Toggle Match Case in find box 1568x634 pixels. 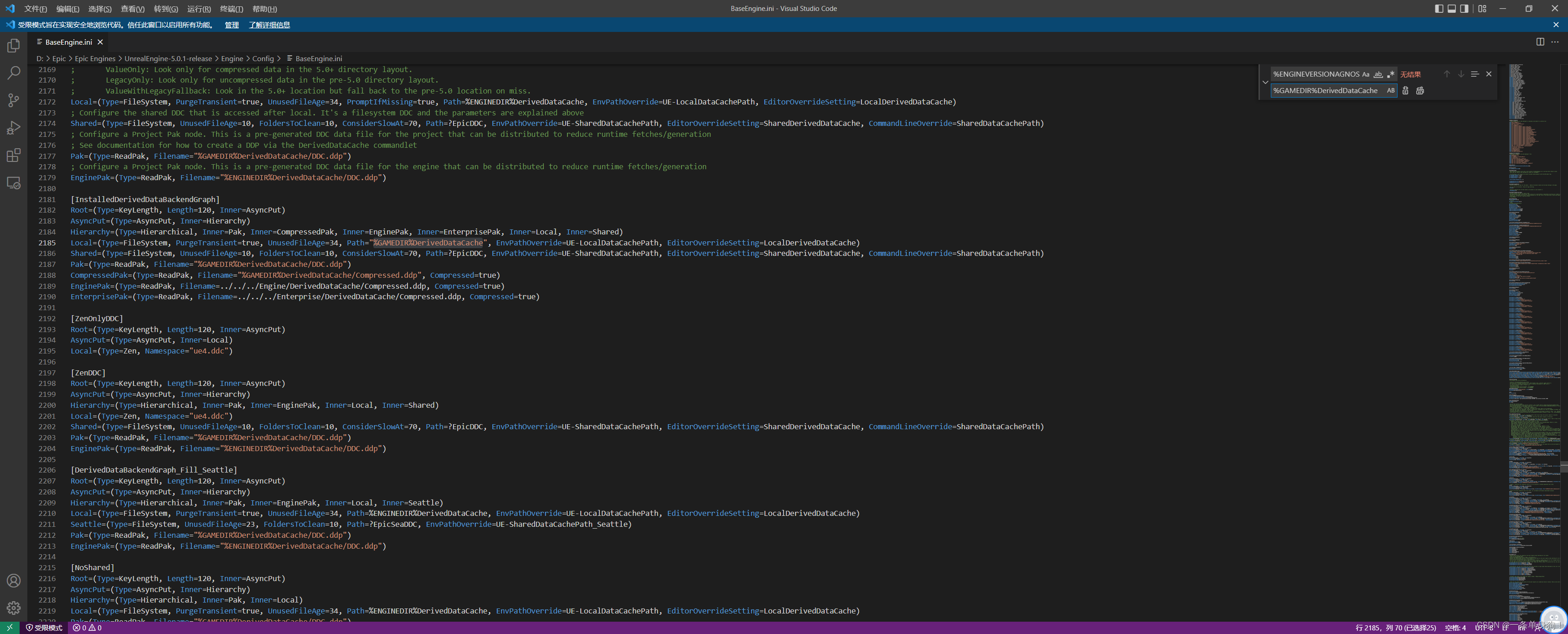click(x=1365, y=74)
